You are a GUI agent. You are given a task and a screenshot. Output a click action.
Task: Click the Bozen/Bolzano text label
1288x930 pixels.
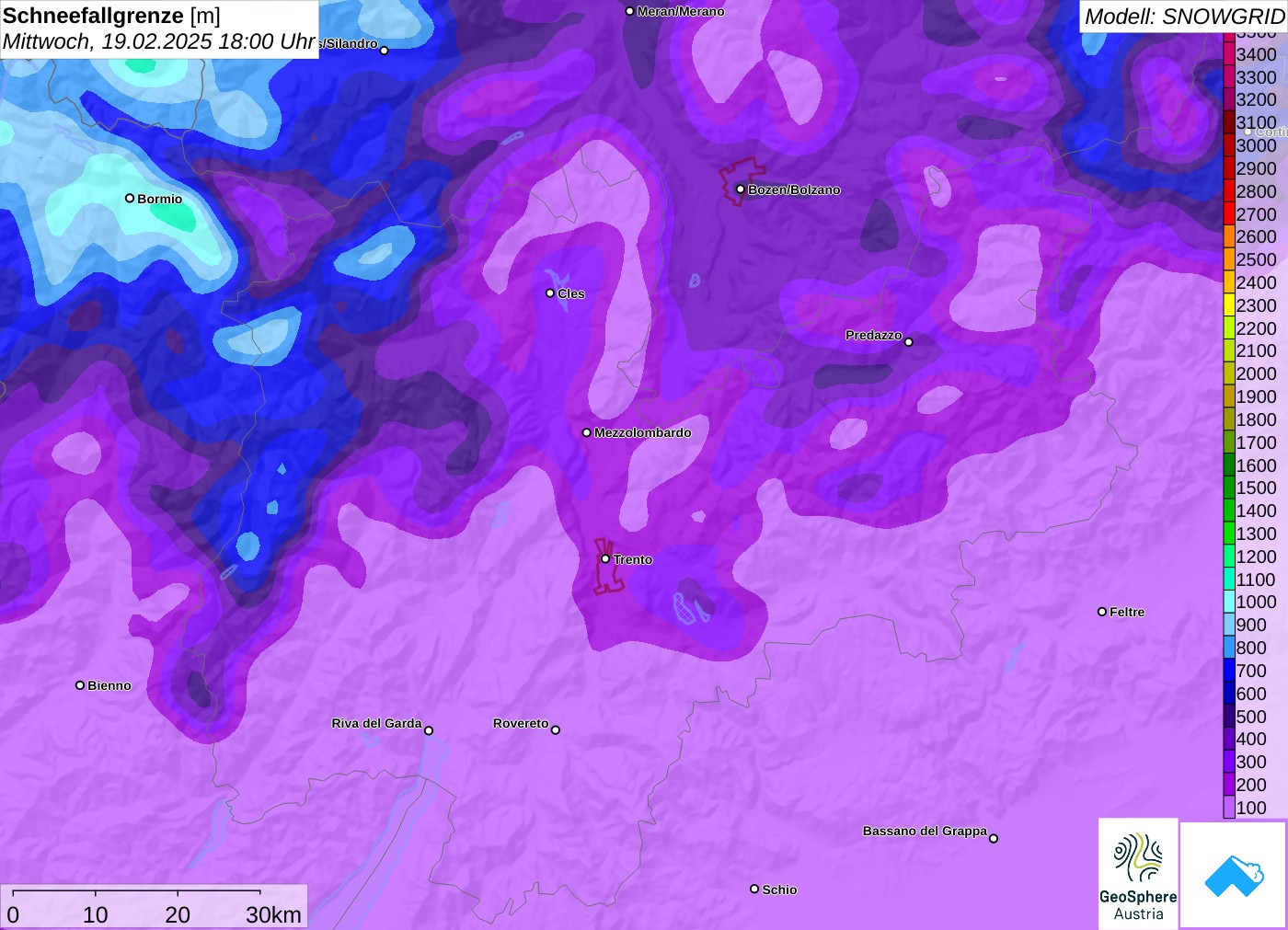[x=794, y=189]
